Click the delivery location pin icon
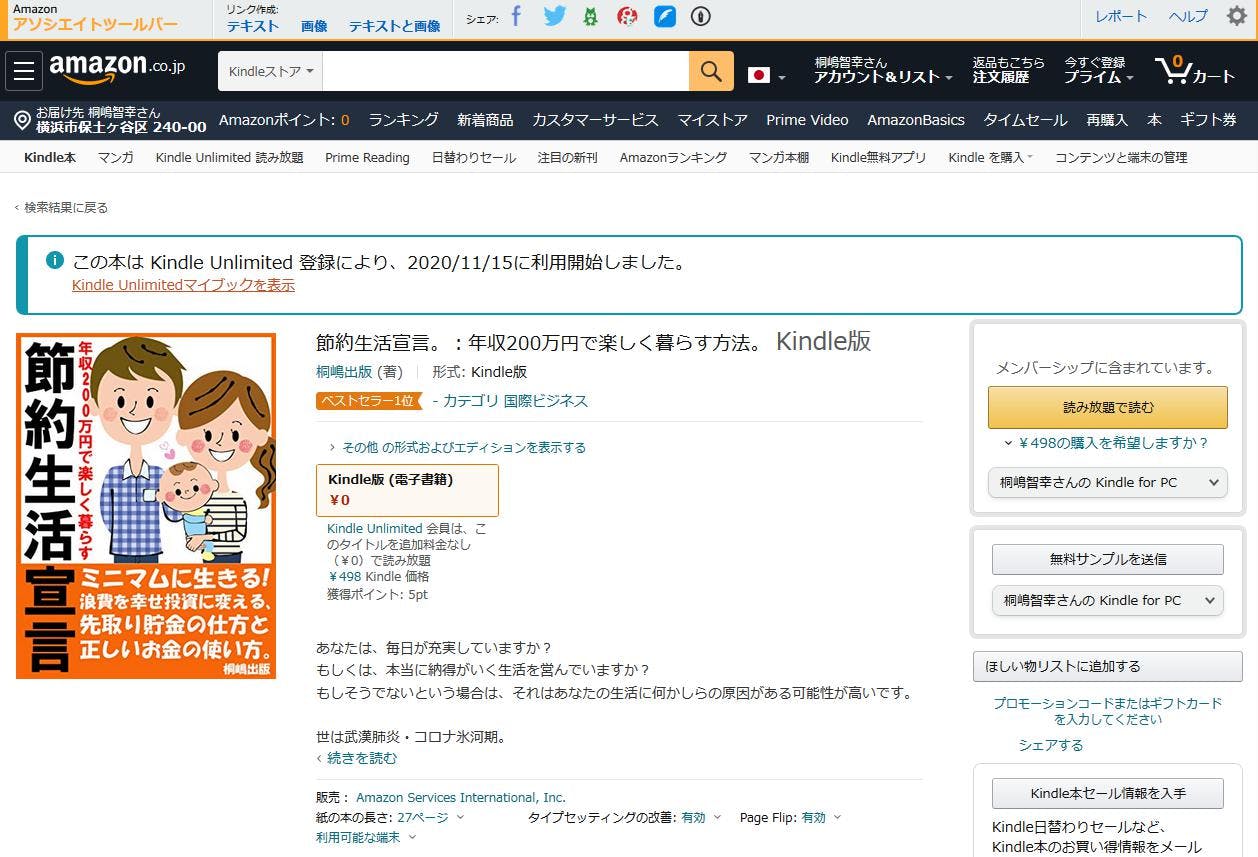 click(22, 120)
